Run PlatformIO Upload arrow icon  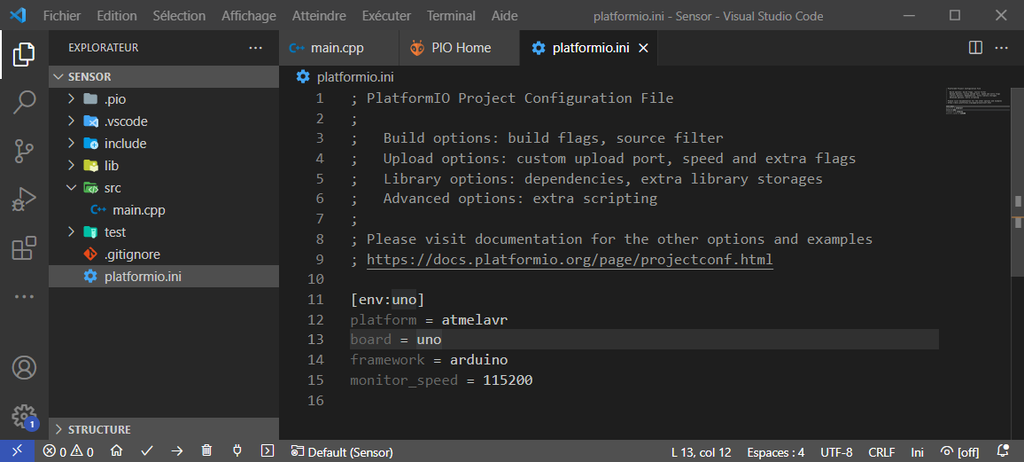pyautogui.click(x=177, y=451)
